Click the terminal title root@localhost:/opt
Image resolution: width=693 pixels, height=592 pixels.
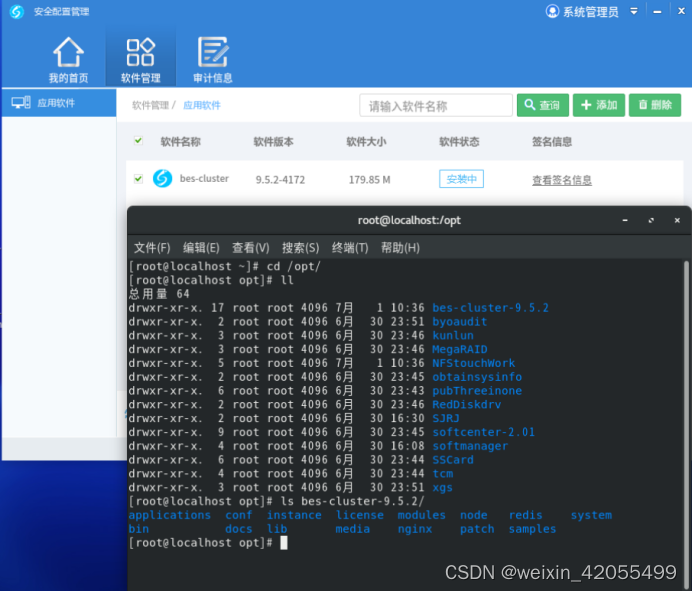click(x=409, y=220)
